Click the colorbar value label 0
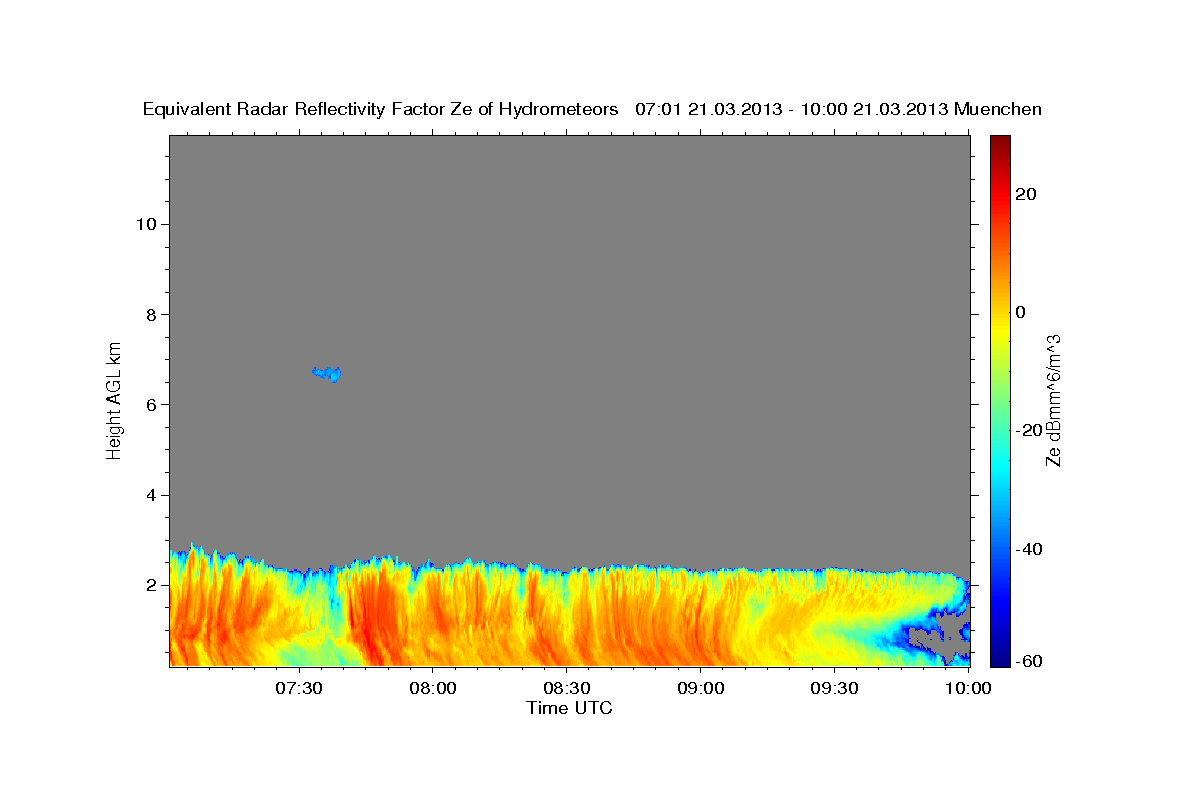The height and width of the screenshot is (800, 1200). [1021, 312]
